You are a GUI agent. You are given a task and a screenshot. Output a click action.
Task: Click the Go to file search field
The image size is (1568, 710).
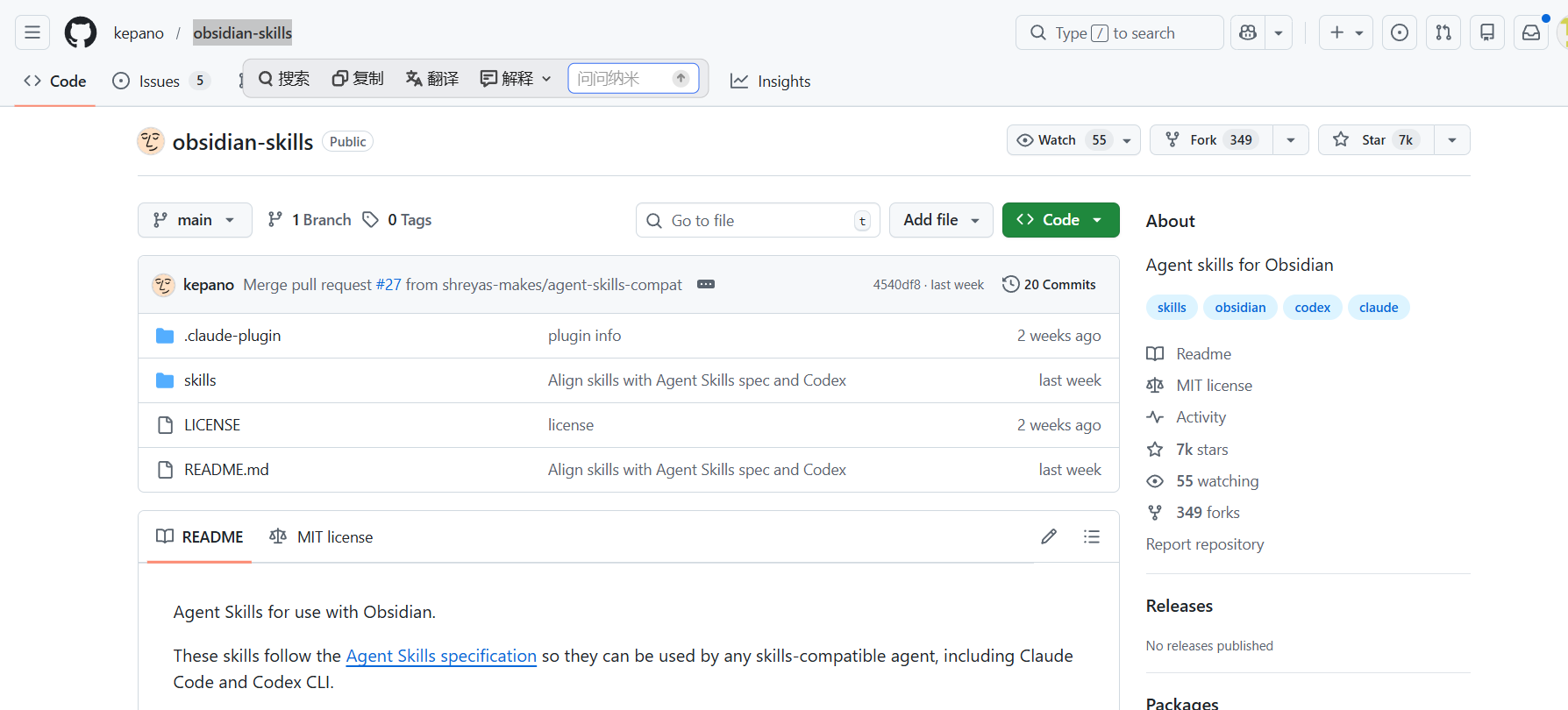point(758,220)
